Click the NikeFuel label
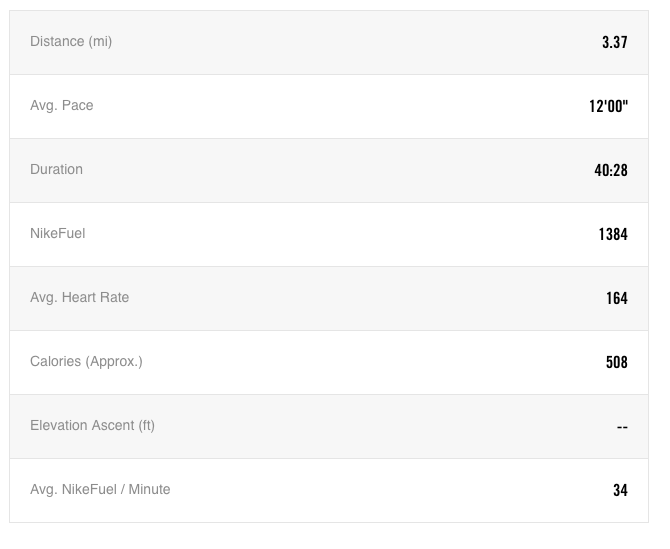The height and width of the screenshot is (549, 670). tap(58, 234)
